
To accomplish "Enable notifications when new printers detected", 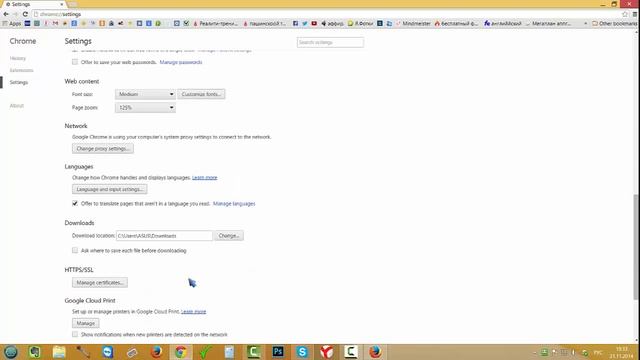I will (75, 334).
